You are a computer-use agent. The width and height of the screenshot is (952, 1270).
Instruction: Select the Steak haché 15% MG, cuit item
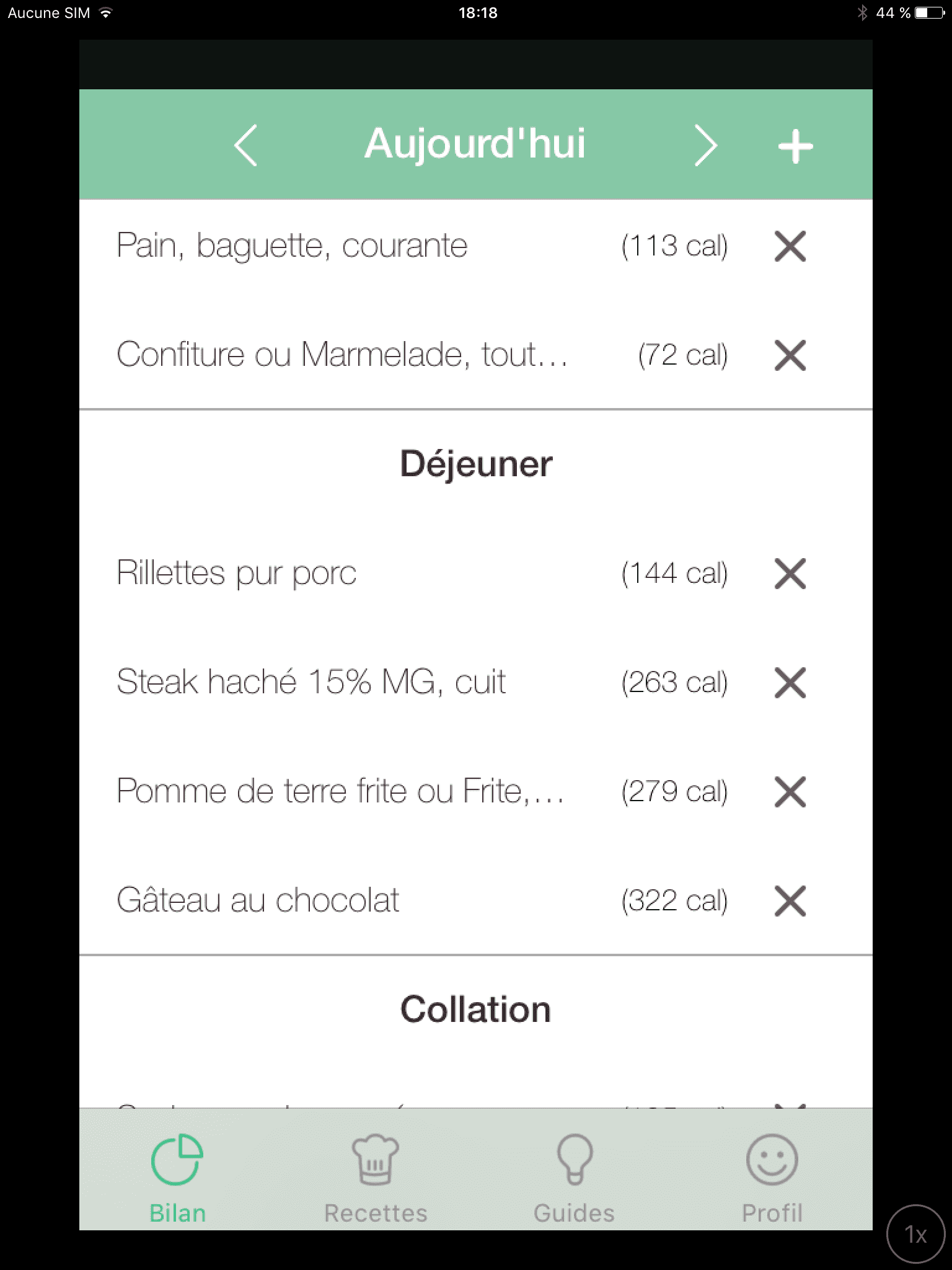(x=311, y=682)
